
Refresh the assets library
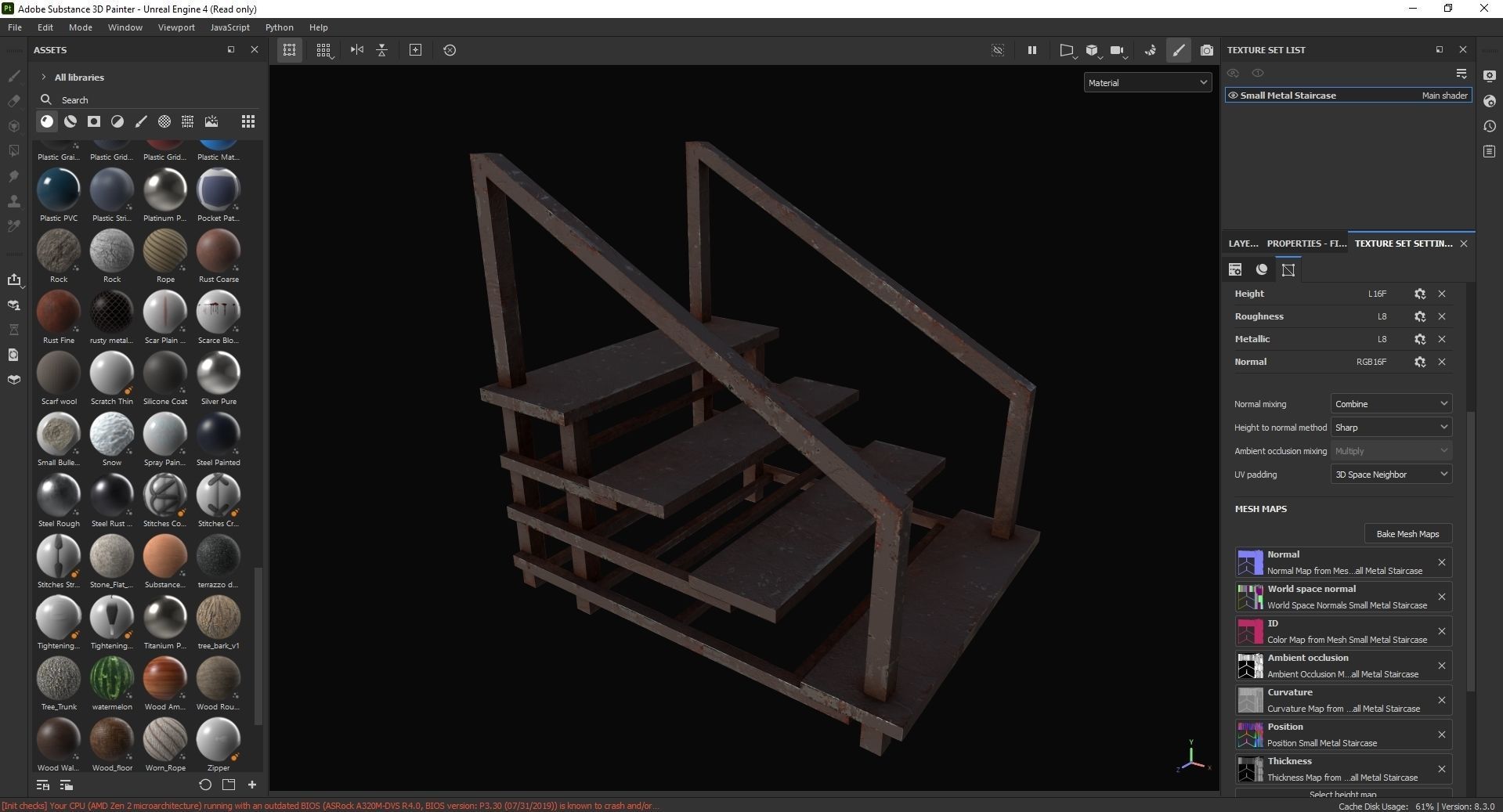tap(205, 785)
